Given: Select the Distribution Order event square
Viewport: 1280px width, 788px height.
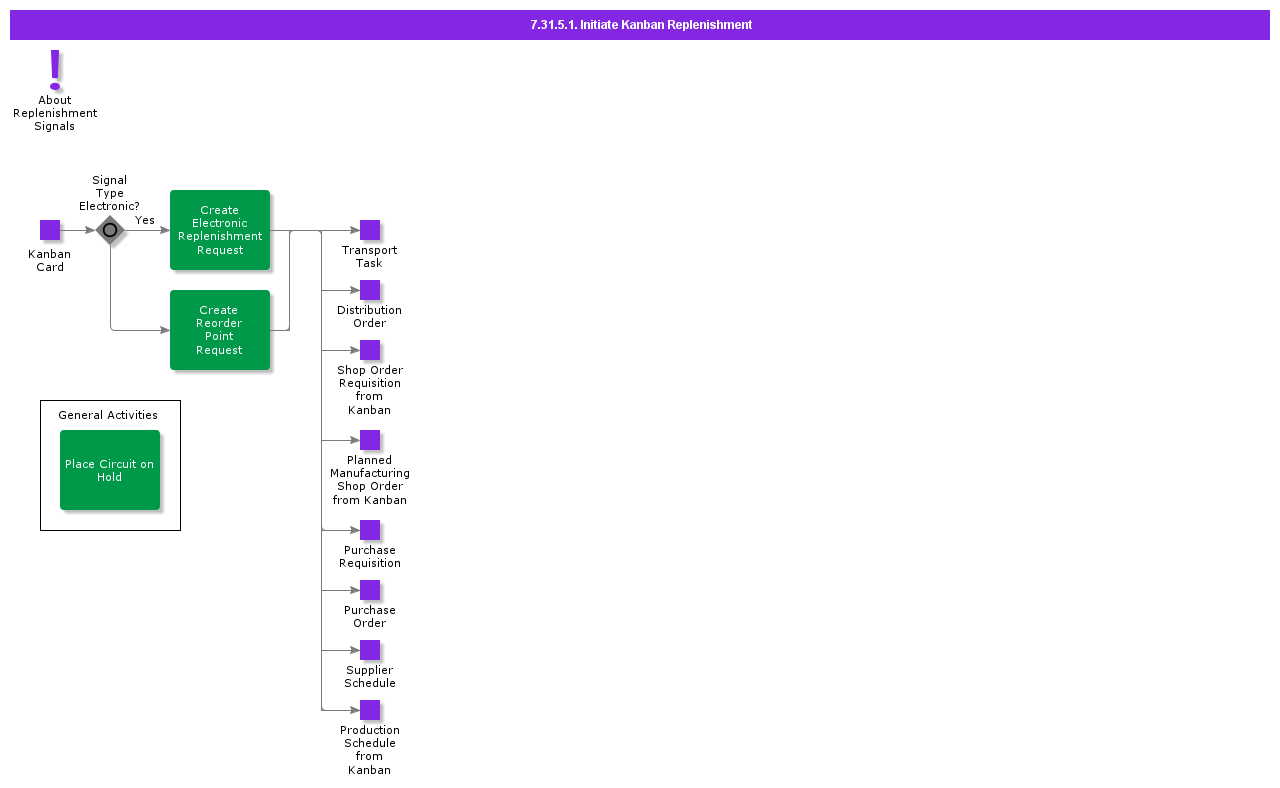Looking at the screenshot, I should [370, 290].
